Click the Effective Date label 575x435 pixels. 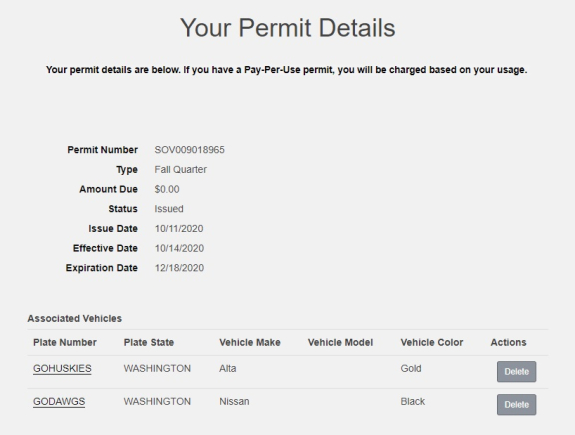[x=105, y=248]
